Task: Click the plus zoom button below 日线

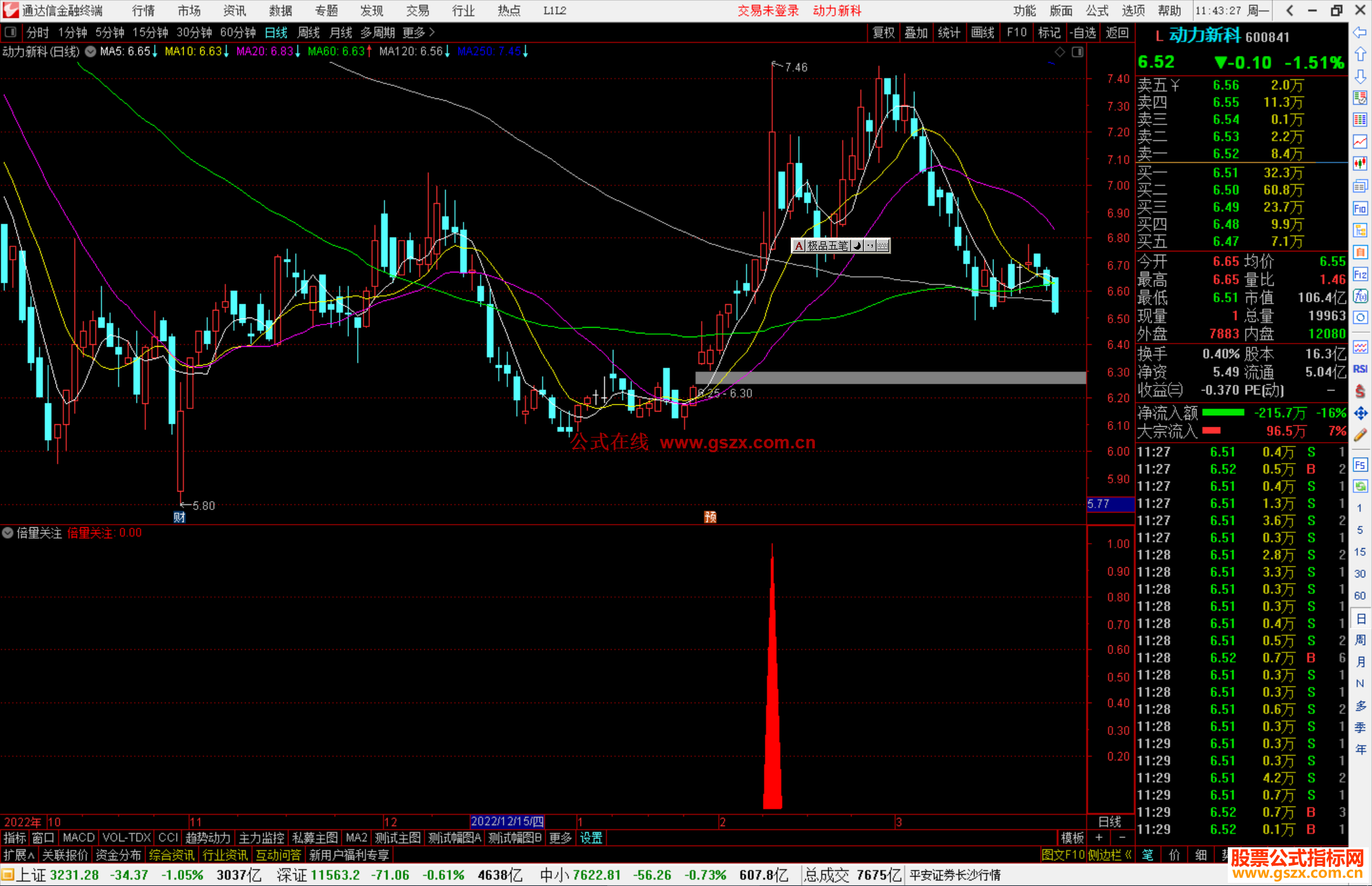Action: click(x=1099, y=838)
